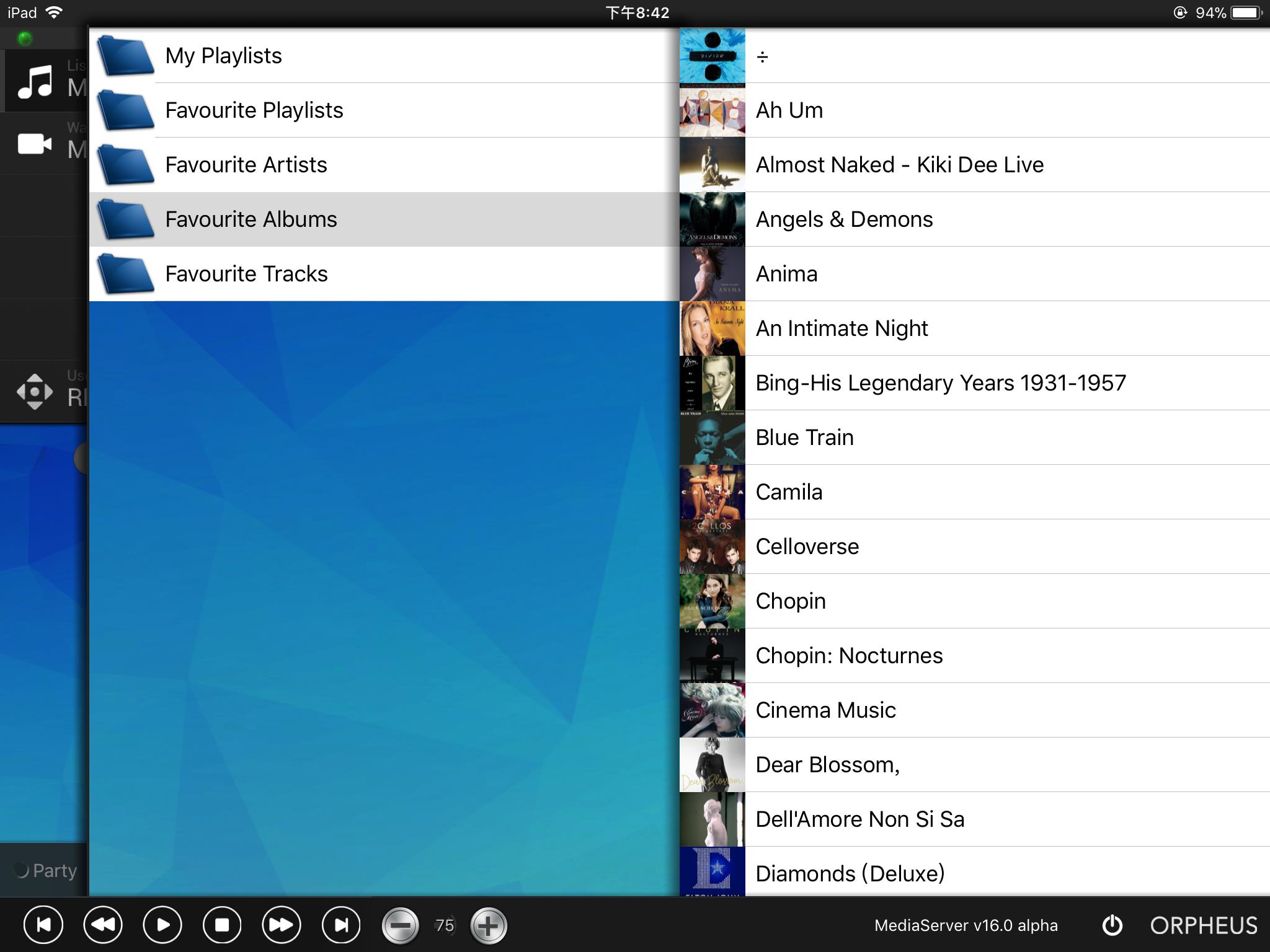Select the Angels & Demons album title
This screenshot has width=1270, height=952.
(x=844, y=219)
